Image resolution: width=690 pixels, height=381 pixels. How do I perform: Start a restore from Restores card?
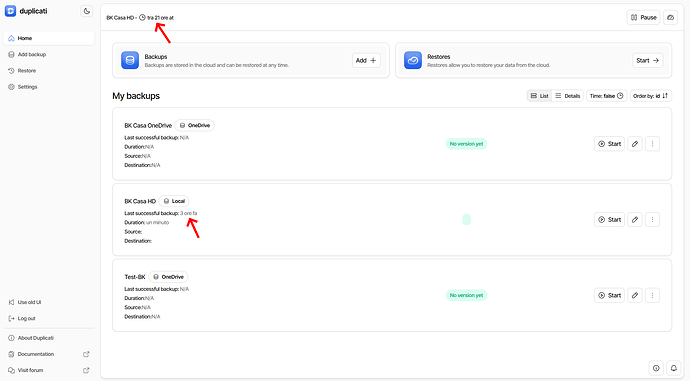click(x=647, y=60)
